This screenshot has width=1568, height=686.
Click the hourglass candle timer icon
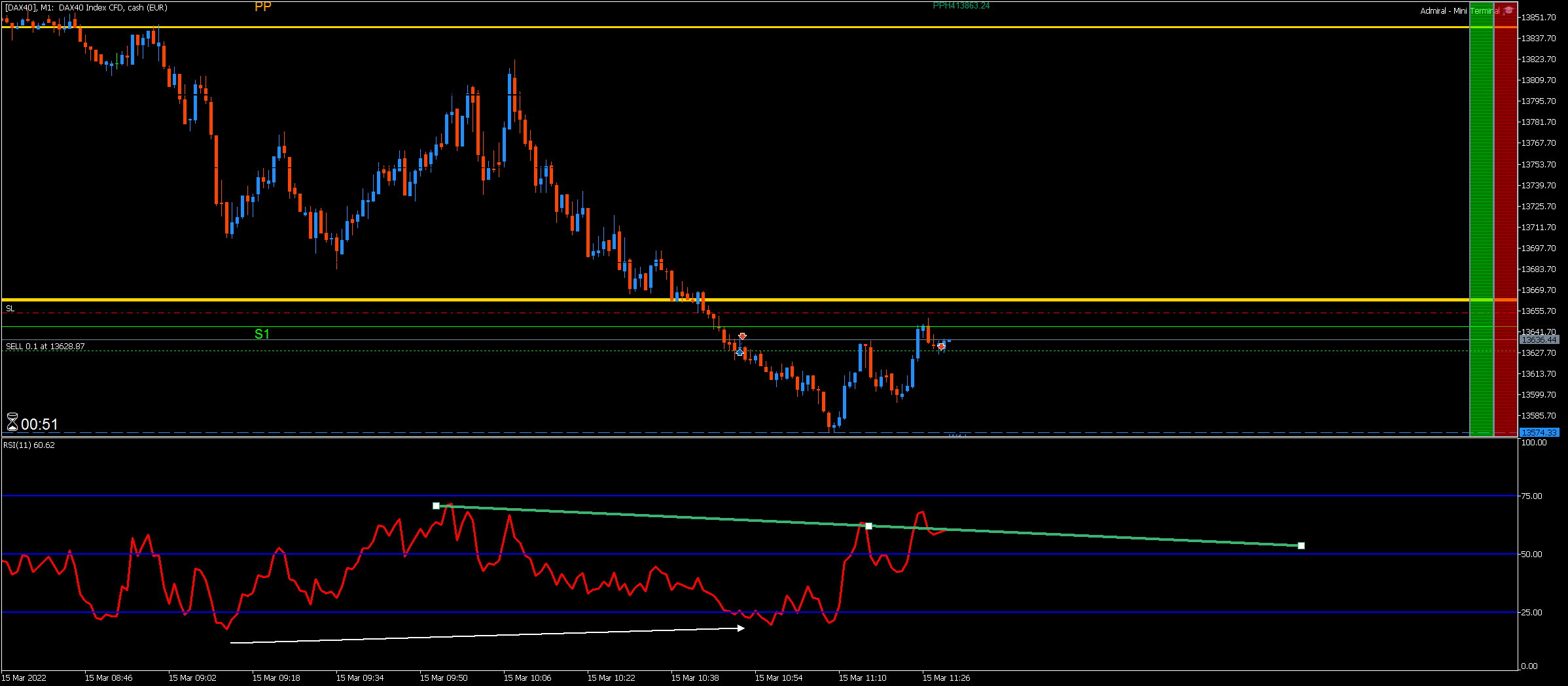pyautogui.click(x=12, y=422)
